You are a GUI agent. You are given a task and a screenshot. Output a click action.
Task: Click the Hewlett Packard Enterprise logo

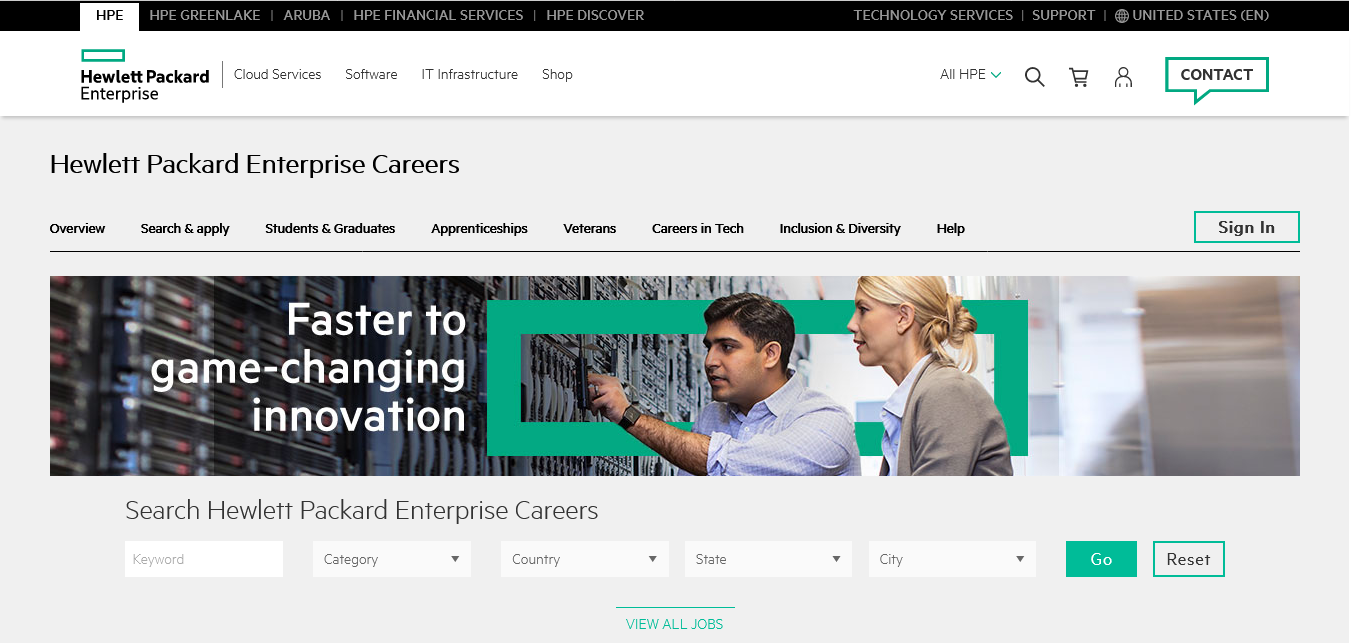[144, 75]
